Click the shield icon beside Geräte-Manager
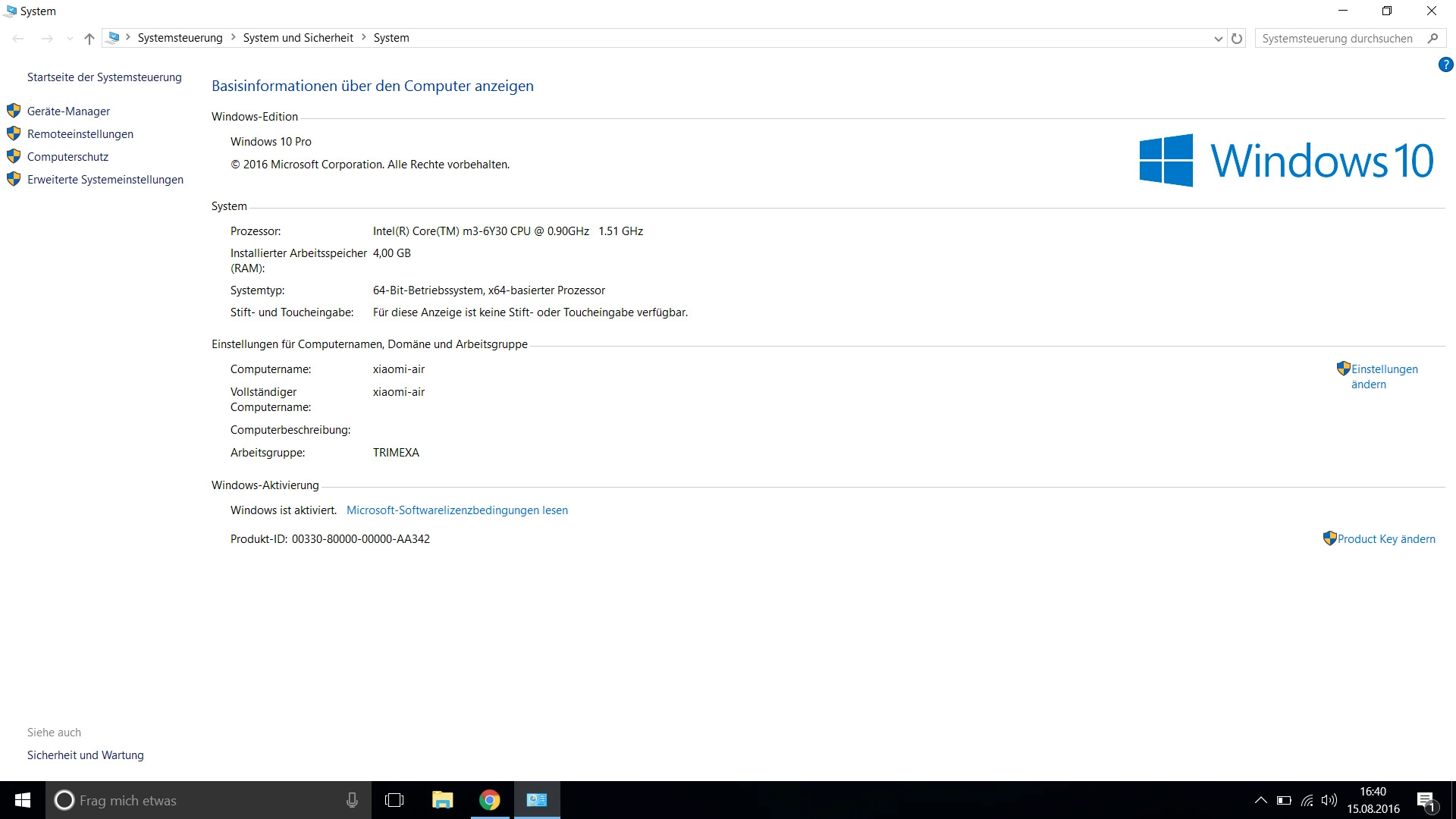Viewport: 1456px width, 819px height. click(14, 111)
